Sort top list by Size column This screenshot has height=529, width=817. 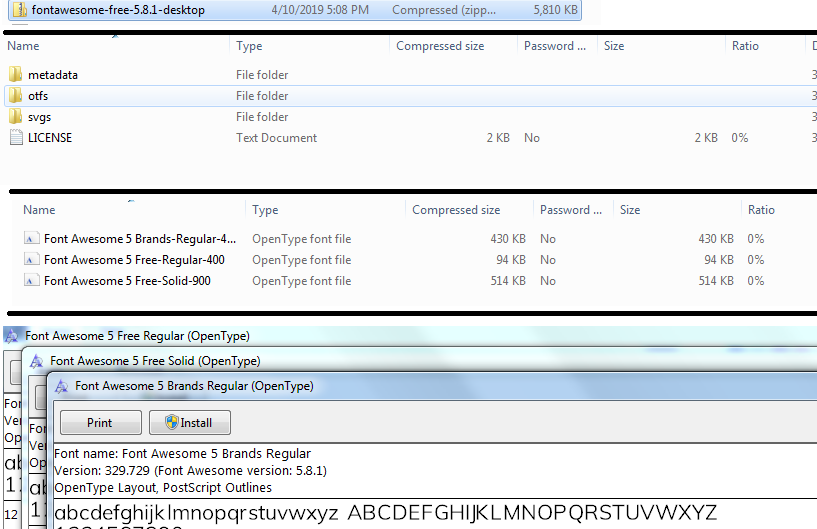pyautogui.click(x=614, y=46)
